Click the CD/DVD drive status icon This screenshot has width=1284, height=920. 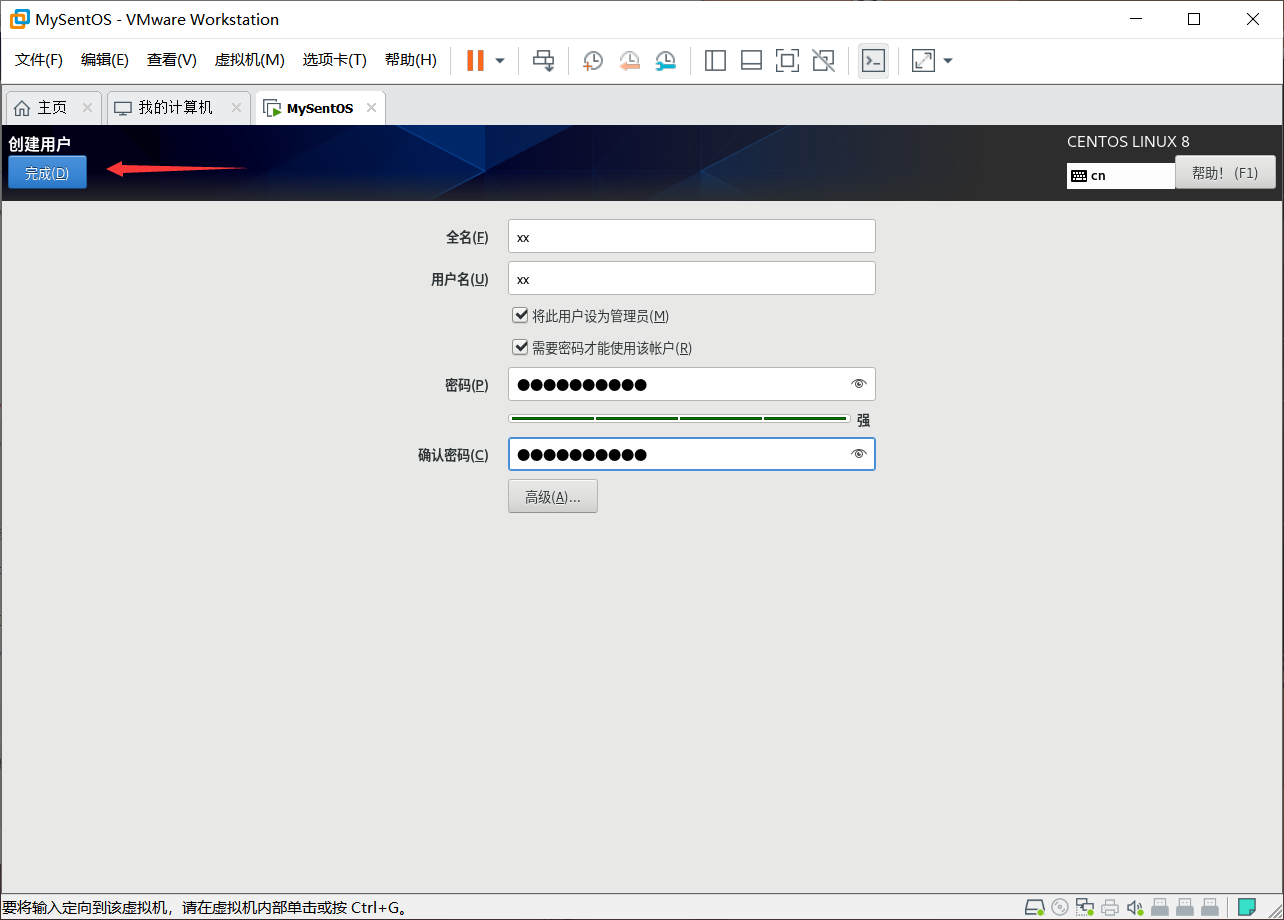(1060, 907)
